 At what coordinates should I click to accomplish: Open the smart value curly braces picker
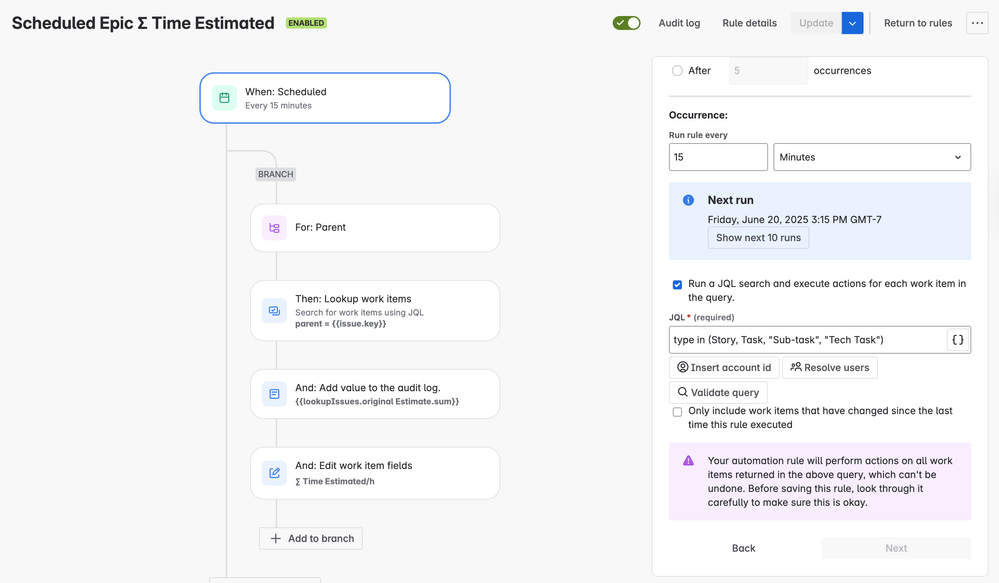tap(958, 340)
